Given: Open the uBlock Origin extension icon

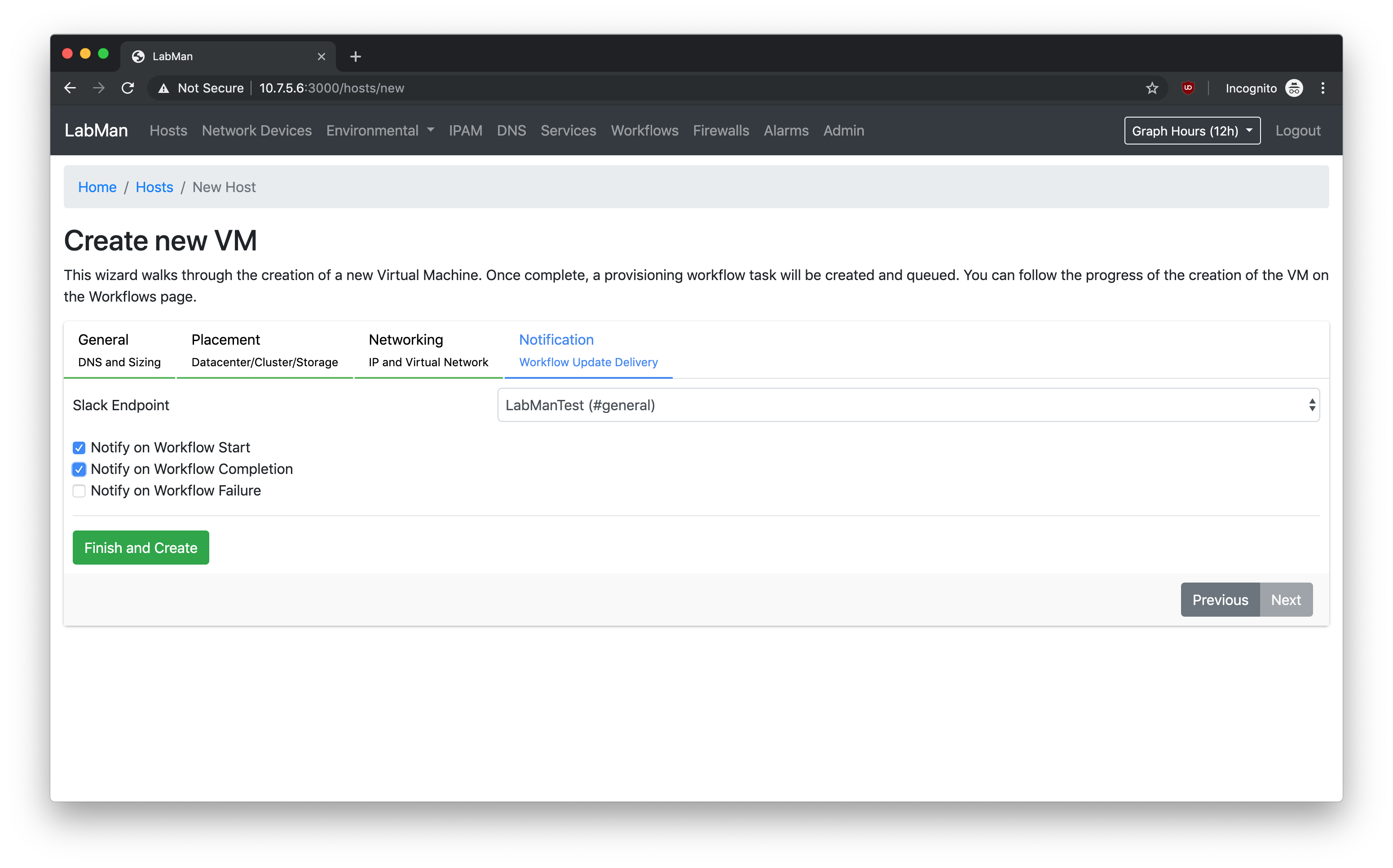Looking at the screenshot, I should [1188, 88].
